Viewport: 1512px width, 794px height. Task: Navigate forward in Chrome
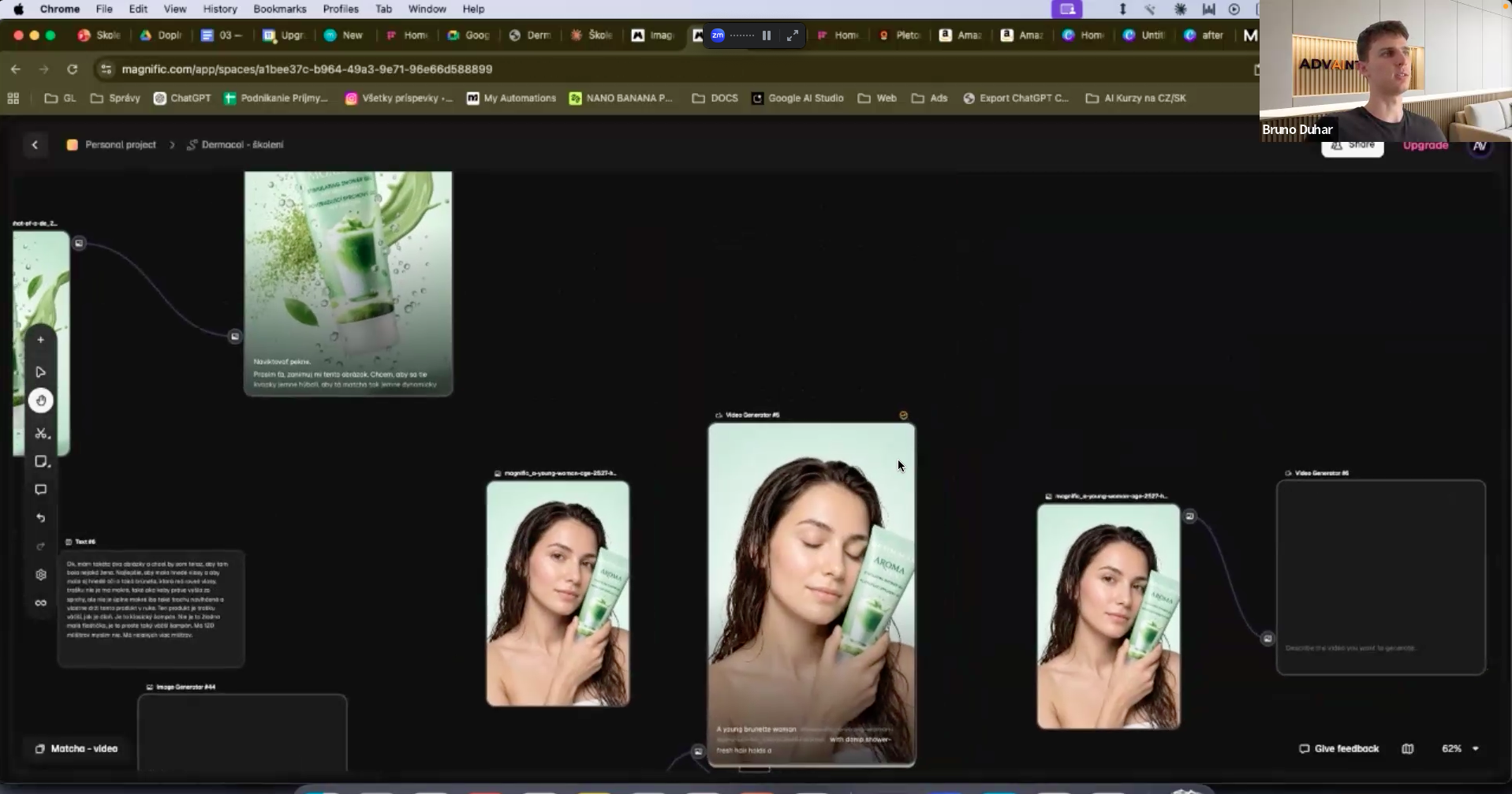[x=44, y=69]
